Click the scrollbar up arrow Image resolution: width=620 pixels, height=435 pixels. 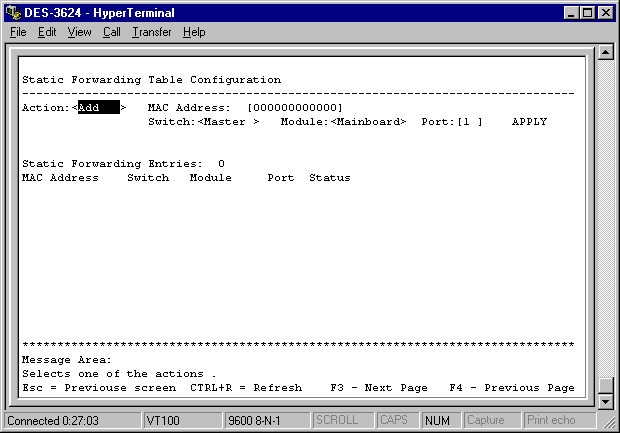[604, 53]
